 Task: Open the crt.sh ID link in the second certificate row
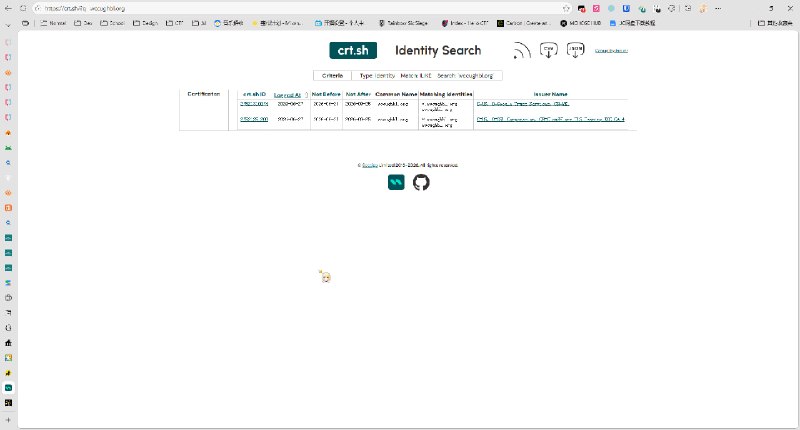254,119
